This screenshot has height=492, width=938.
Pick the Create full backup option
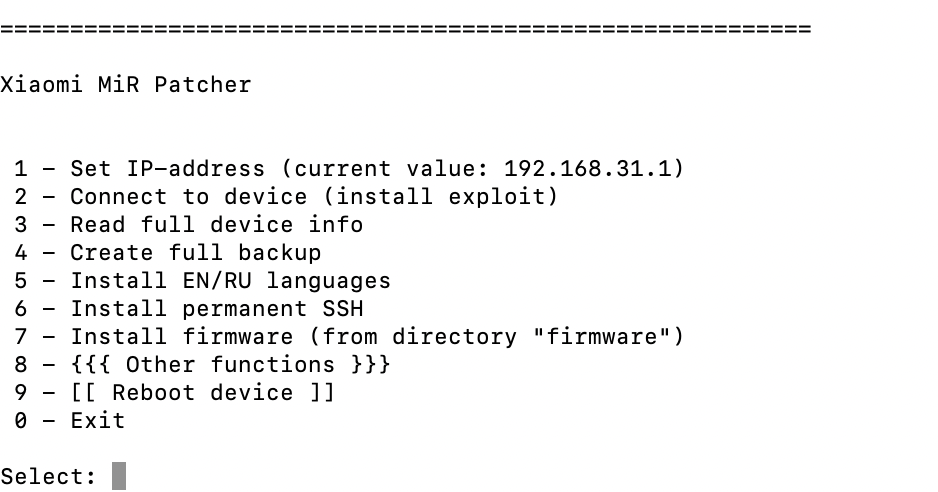pos(195,253)
